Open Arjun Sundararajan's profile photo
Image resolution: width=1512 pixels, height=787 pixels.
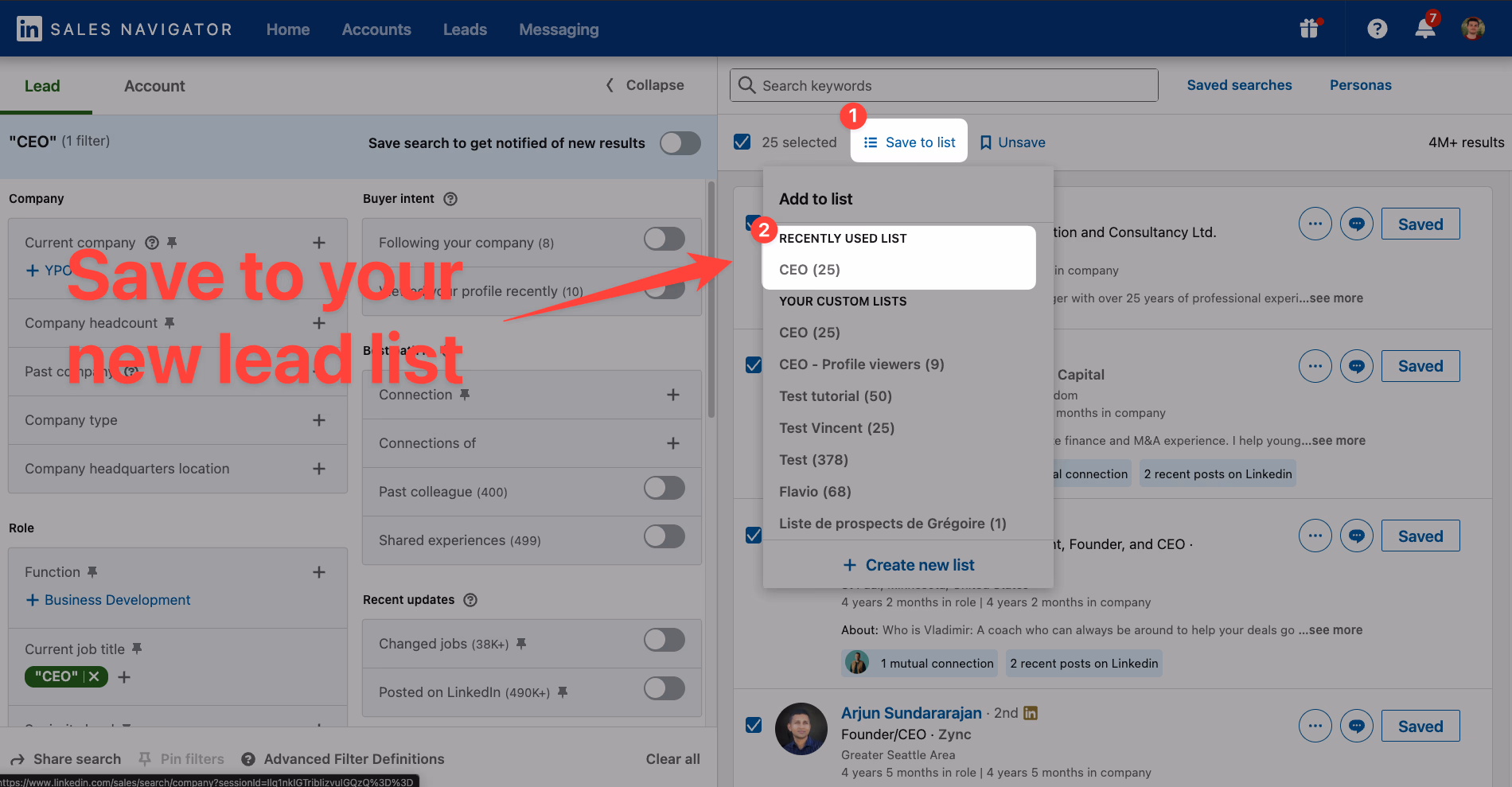click(801, 729)
